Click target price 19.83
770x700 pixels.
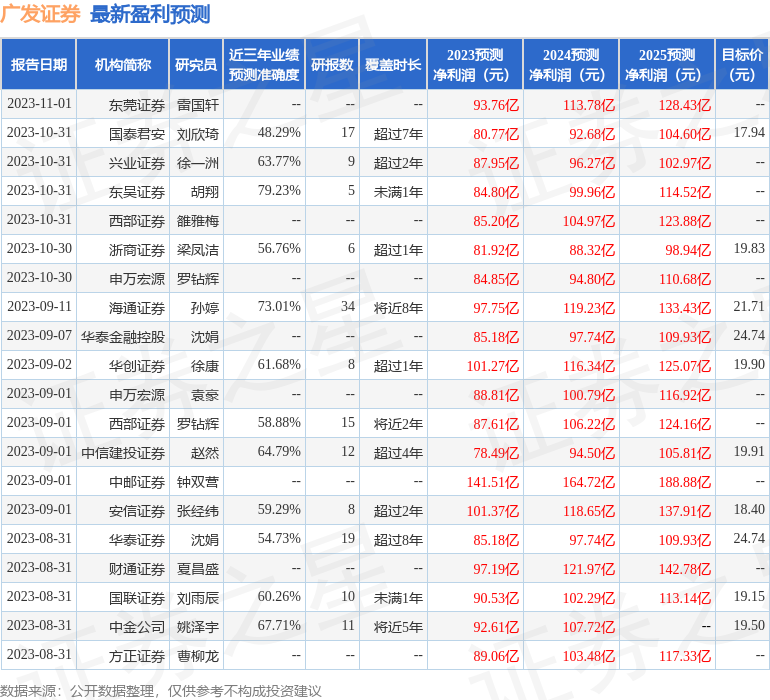[x=749, y=249]
